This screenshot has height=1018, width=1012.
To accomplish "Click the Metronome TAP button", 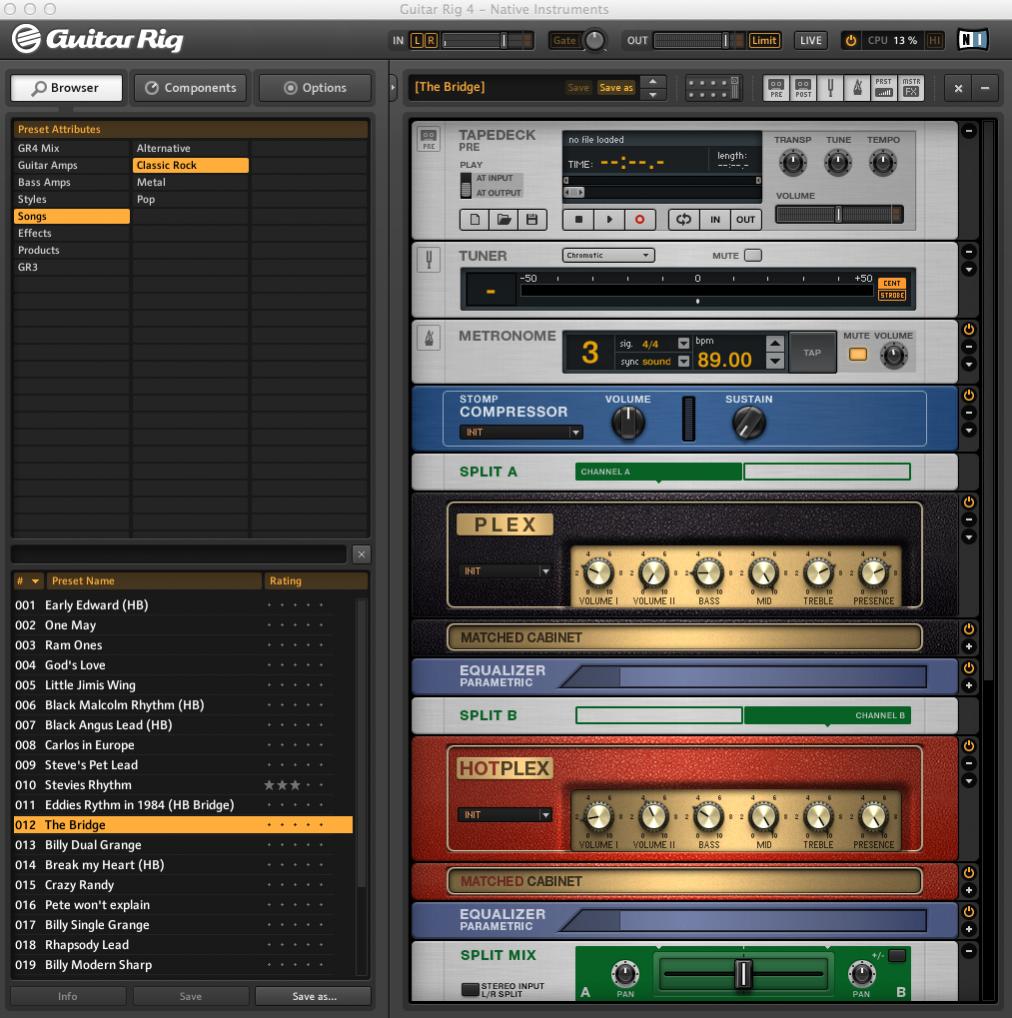I will click(x=812, y=353).
